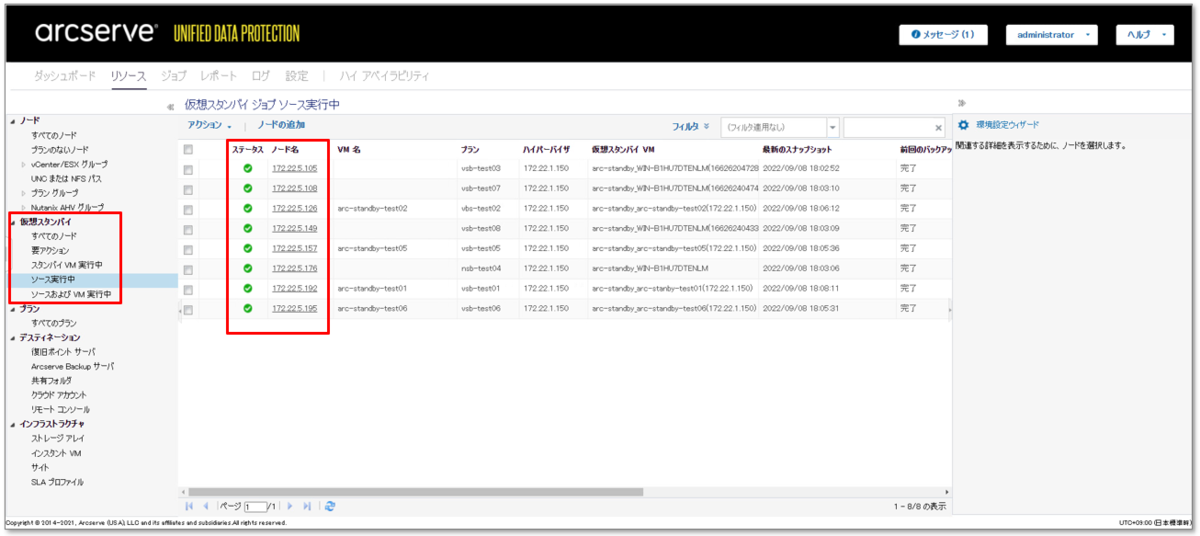Switch to the 設定 tab
1200x536 pixels.
pyautogui.click(x=297, y=76)
